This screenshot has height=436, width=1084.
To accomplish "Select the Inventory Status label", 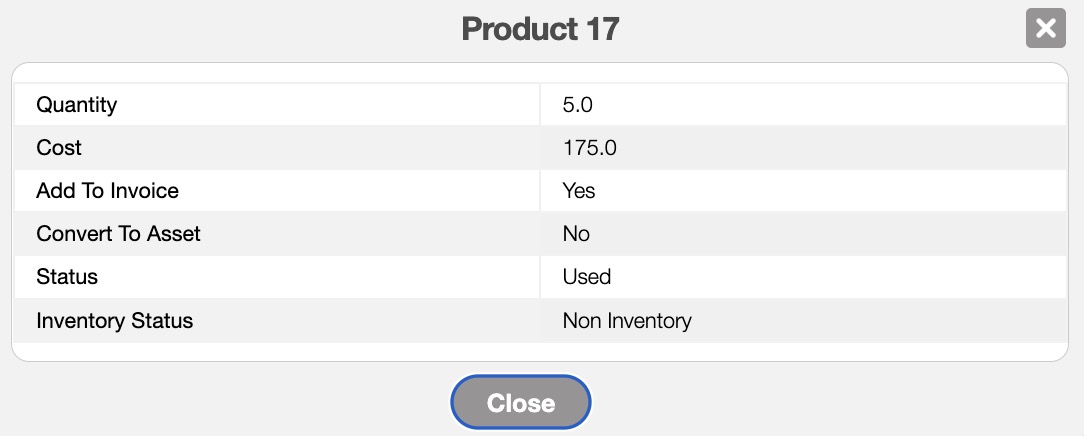I will (114, 321).
